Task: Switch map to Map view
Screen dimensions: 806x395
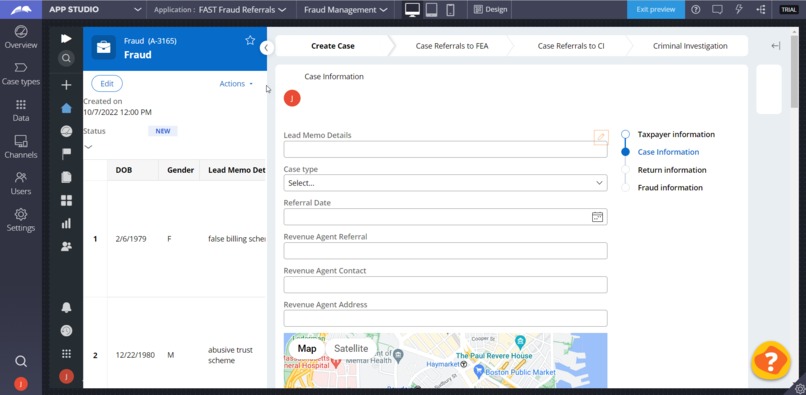Action: 307,349
